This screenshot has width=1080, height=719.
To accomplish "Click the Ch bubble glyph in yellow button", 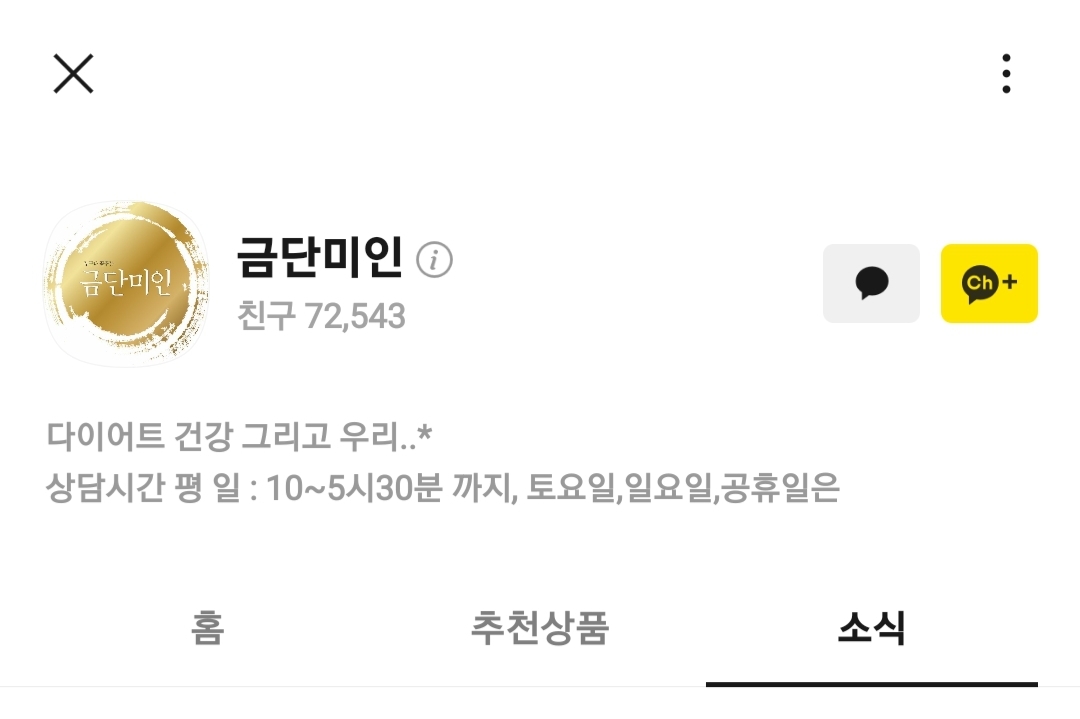I will click(x=979, y=284).
